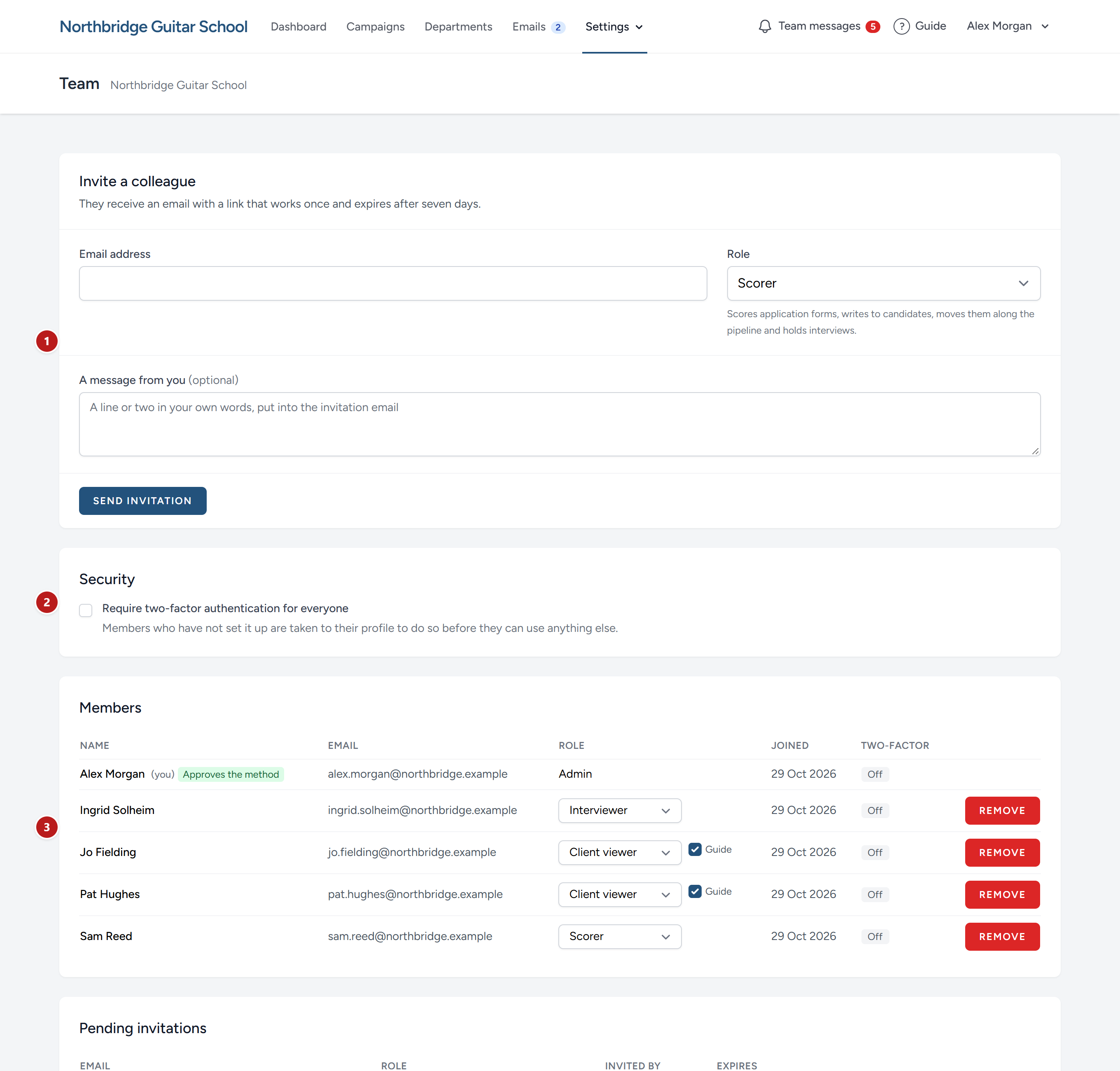This screenshot has height=1071, width=1120.
Task: Remove Jo Fielding from the team
Action: tap(1002, 852)
